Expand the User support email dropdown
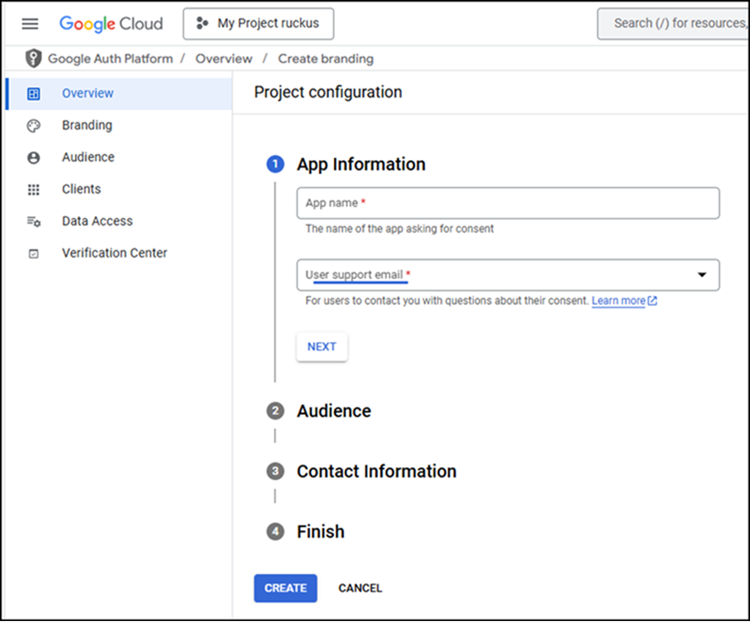This screenshot has height=622, width=750. tap(701, 275)
